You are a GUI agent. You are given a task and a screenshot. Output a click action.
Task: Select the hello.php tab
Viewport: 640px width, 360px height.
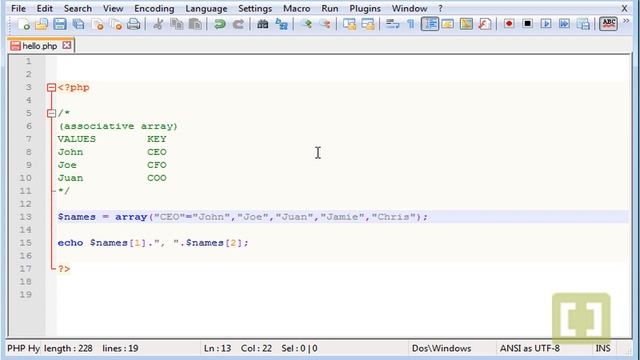pos(40,46)
